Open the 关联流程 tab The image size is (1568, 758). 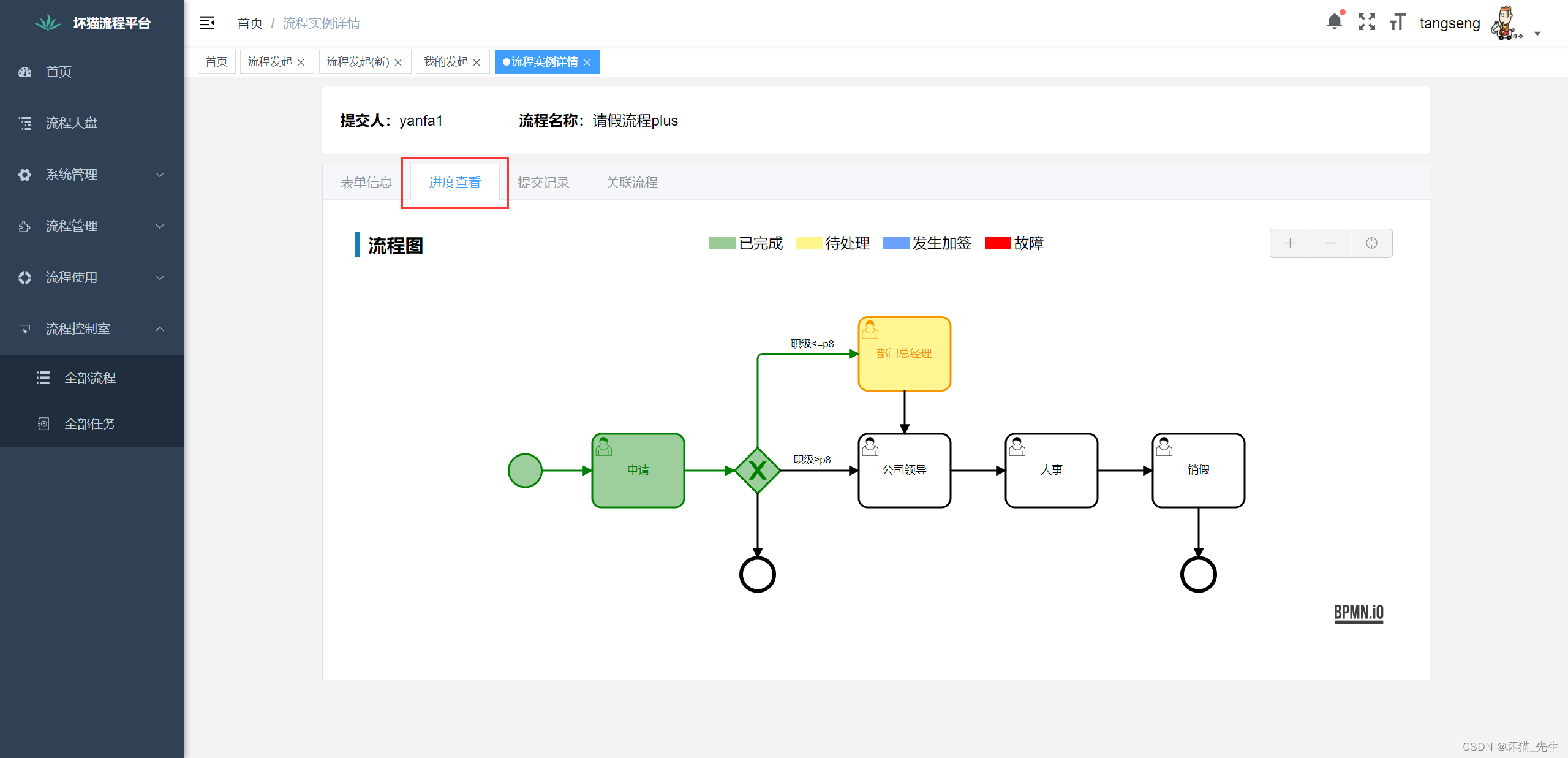(631, 182)
